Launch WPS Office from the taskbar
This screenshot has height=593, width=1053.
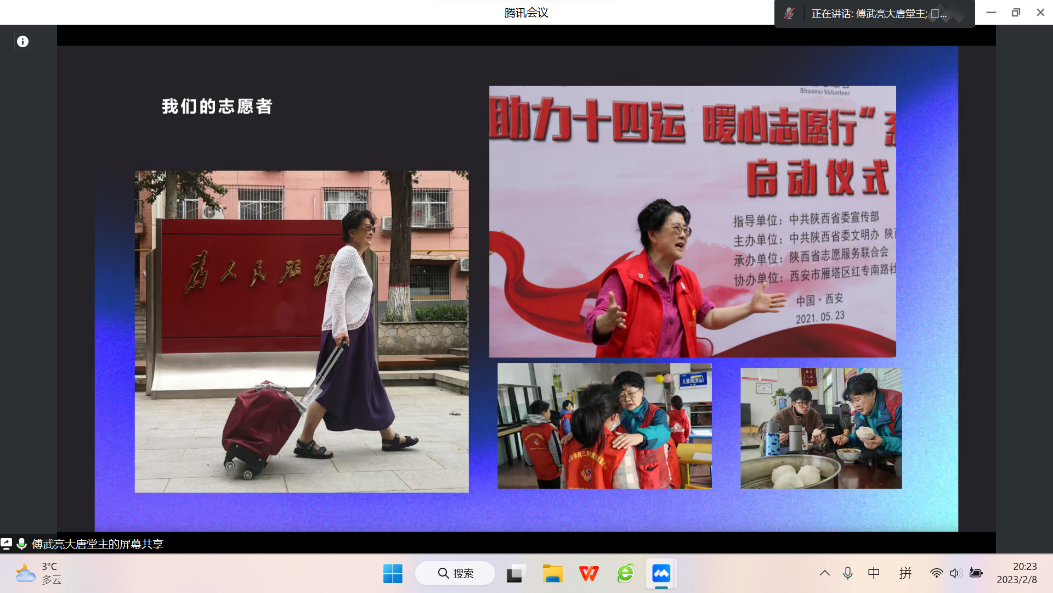pos(589,573)
